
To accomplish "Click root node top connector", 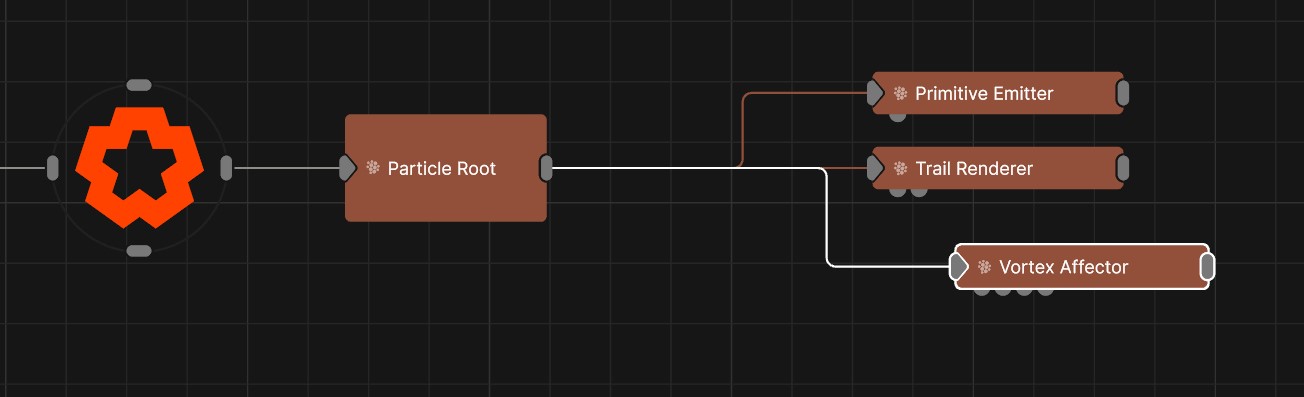I will point(140,85).
